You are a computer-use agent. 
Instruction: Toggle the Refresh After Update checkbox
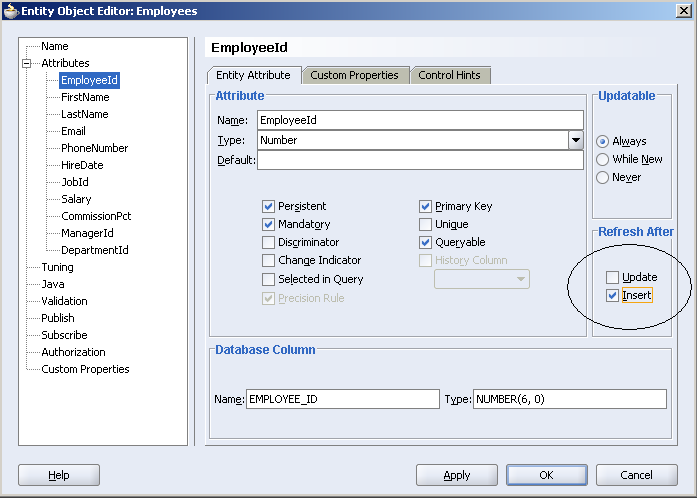pos(612,277)
